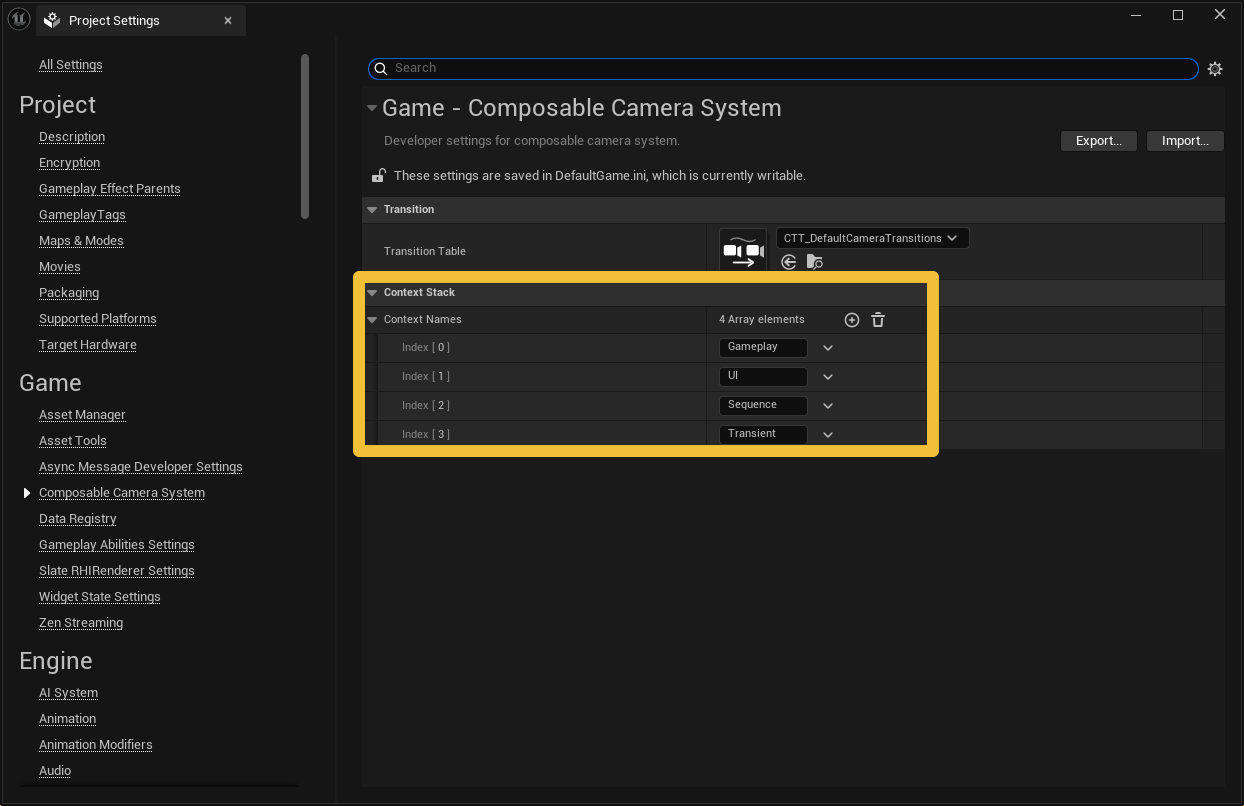Collapse the Transition section
1244x806 pixels.
[372, 210]
